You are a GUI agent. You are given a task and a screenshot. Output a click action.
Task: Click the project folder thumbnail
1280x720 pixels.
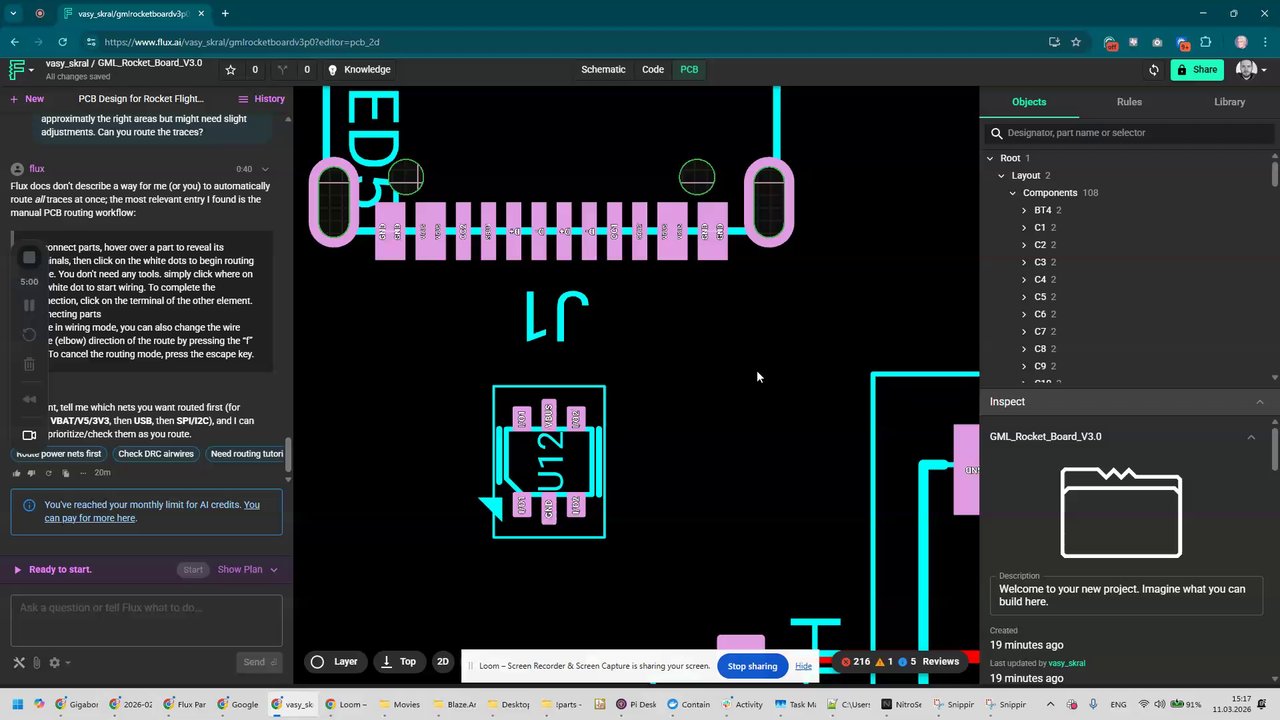(x=1121, y=512)
